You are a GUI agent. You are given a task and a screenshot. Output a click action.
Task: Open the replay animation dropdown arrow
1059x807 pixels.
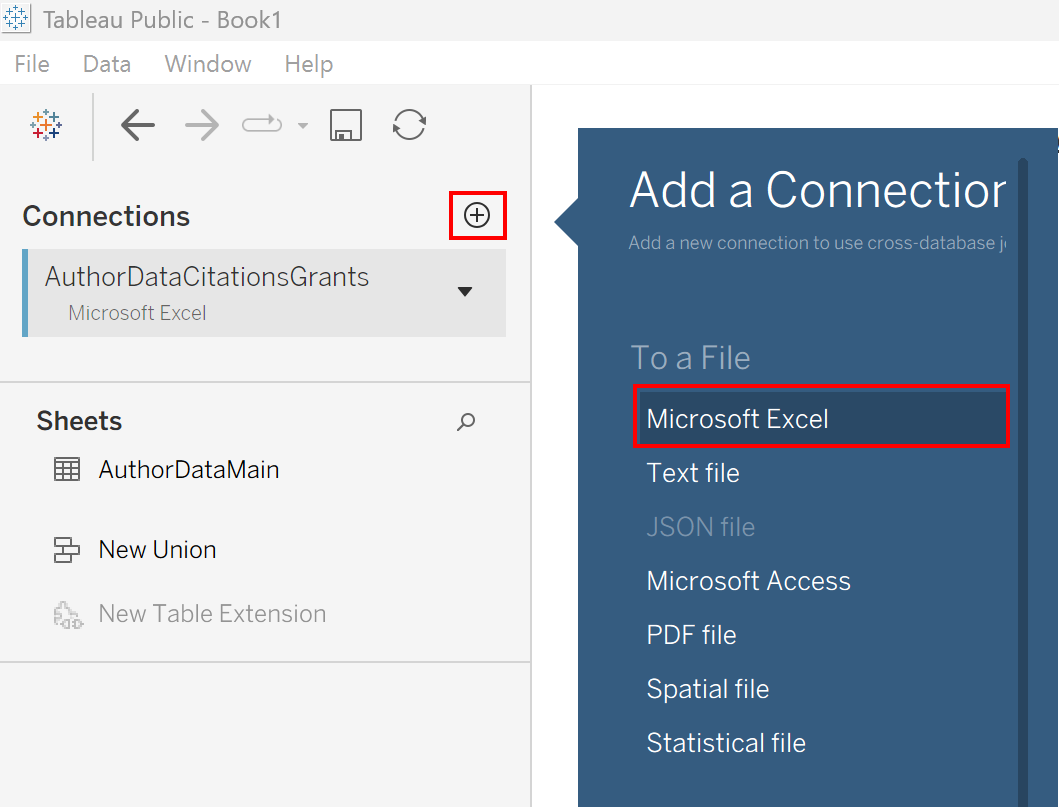point(303,125)
